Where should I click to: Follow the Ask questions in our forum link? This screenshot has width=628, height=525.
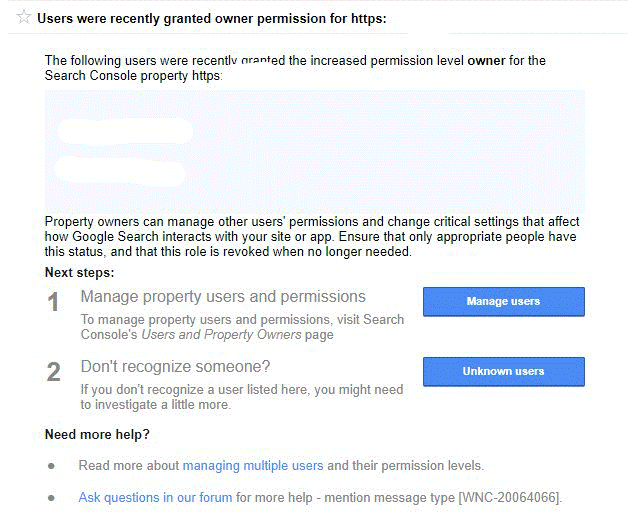[155, 498]
